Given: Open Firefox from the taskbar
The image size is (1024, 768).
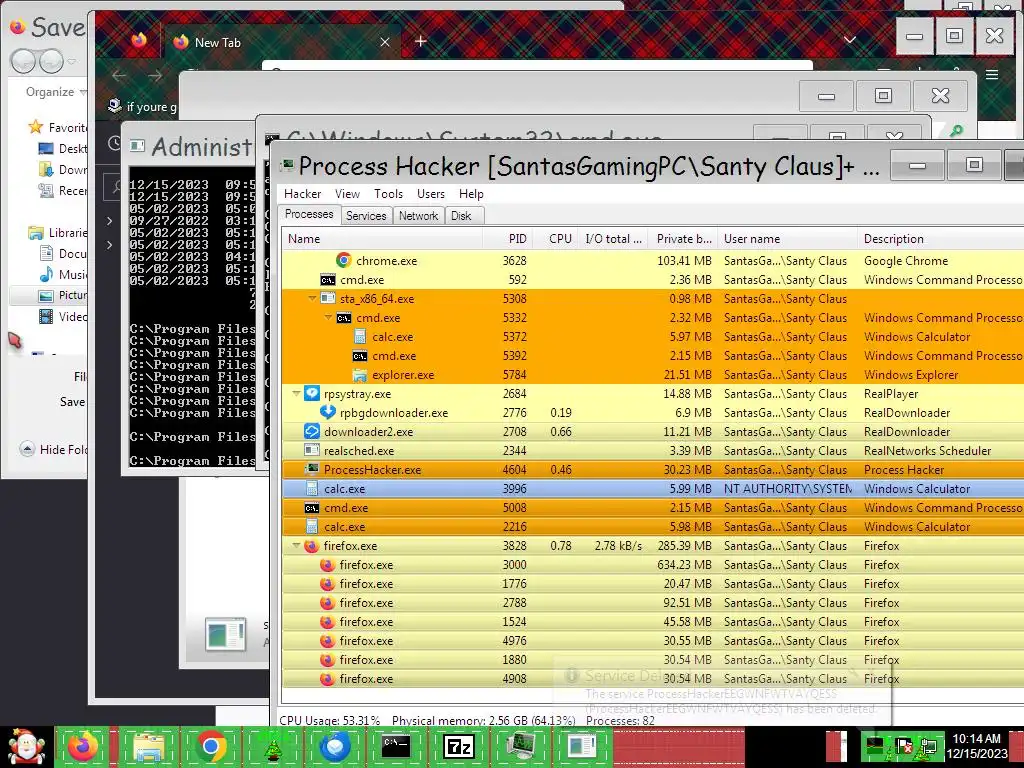Looking at the screenshot, I should tap(82, 746).
